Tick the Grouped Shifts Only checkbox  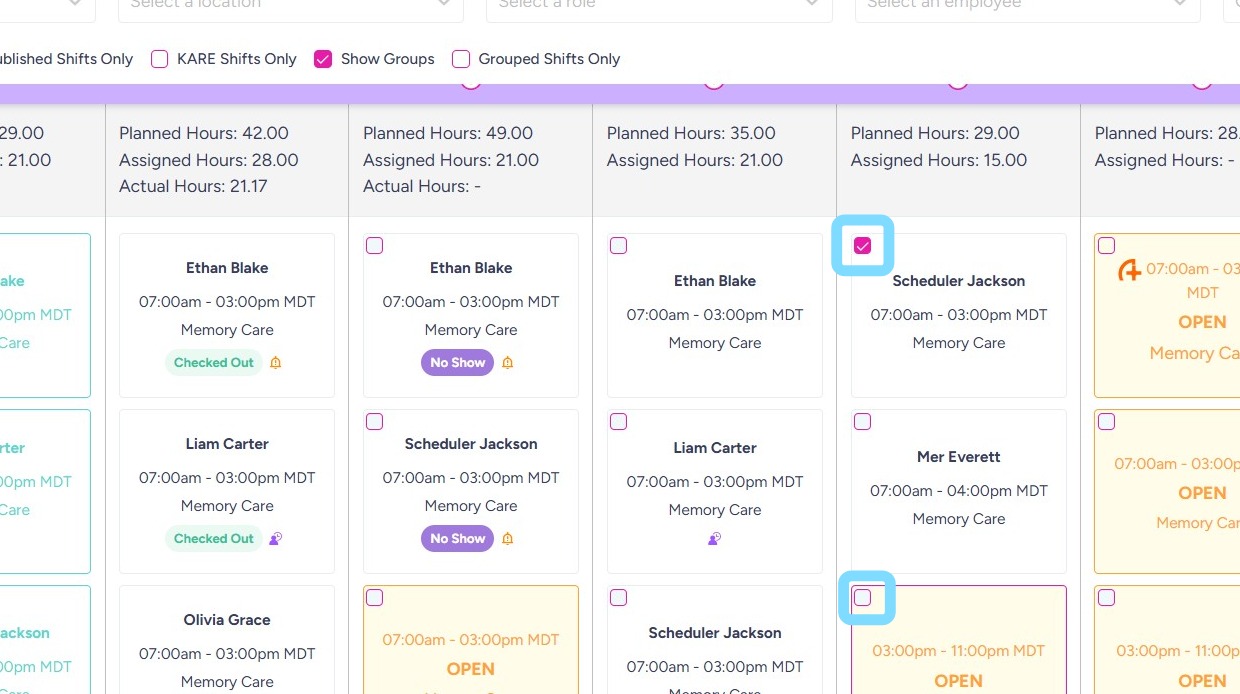[x=461, y=59]
